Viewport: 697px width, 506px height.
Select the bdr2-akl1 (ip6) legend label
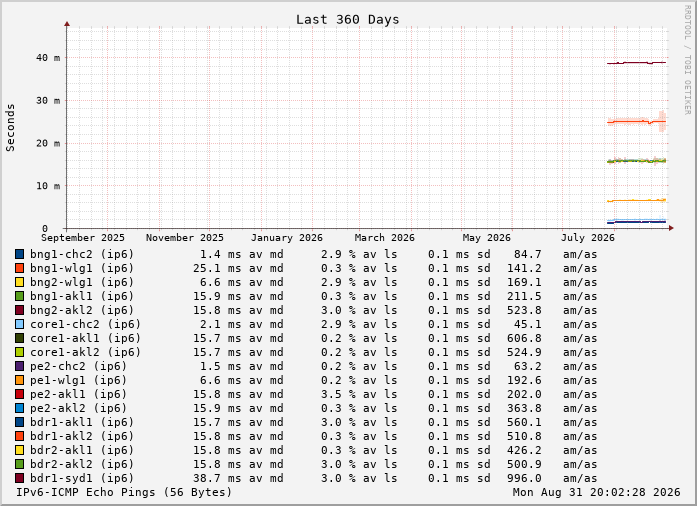point(82,450)
